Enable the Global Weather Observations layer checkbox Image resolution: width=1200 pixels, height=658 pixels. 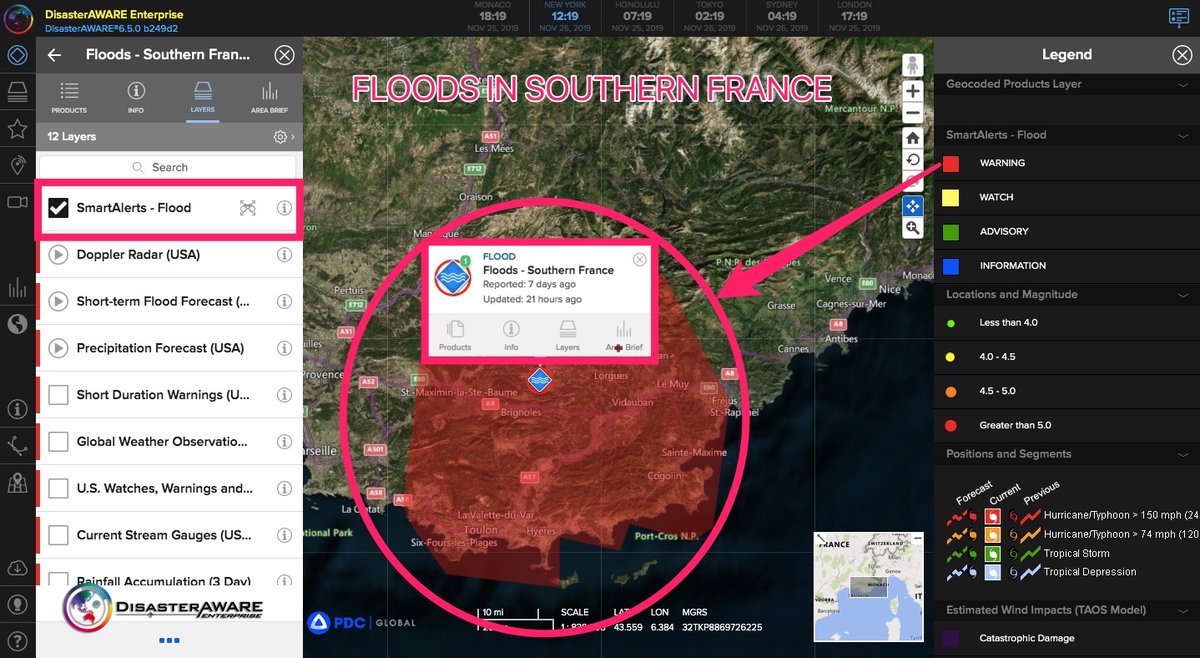(58, 442)
